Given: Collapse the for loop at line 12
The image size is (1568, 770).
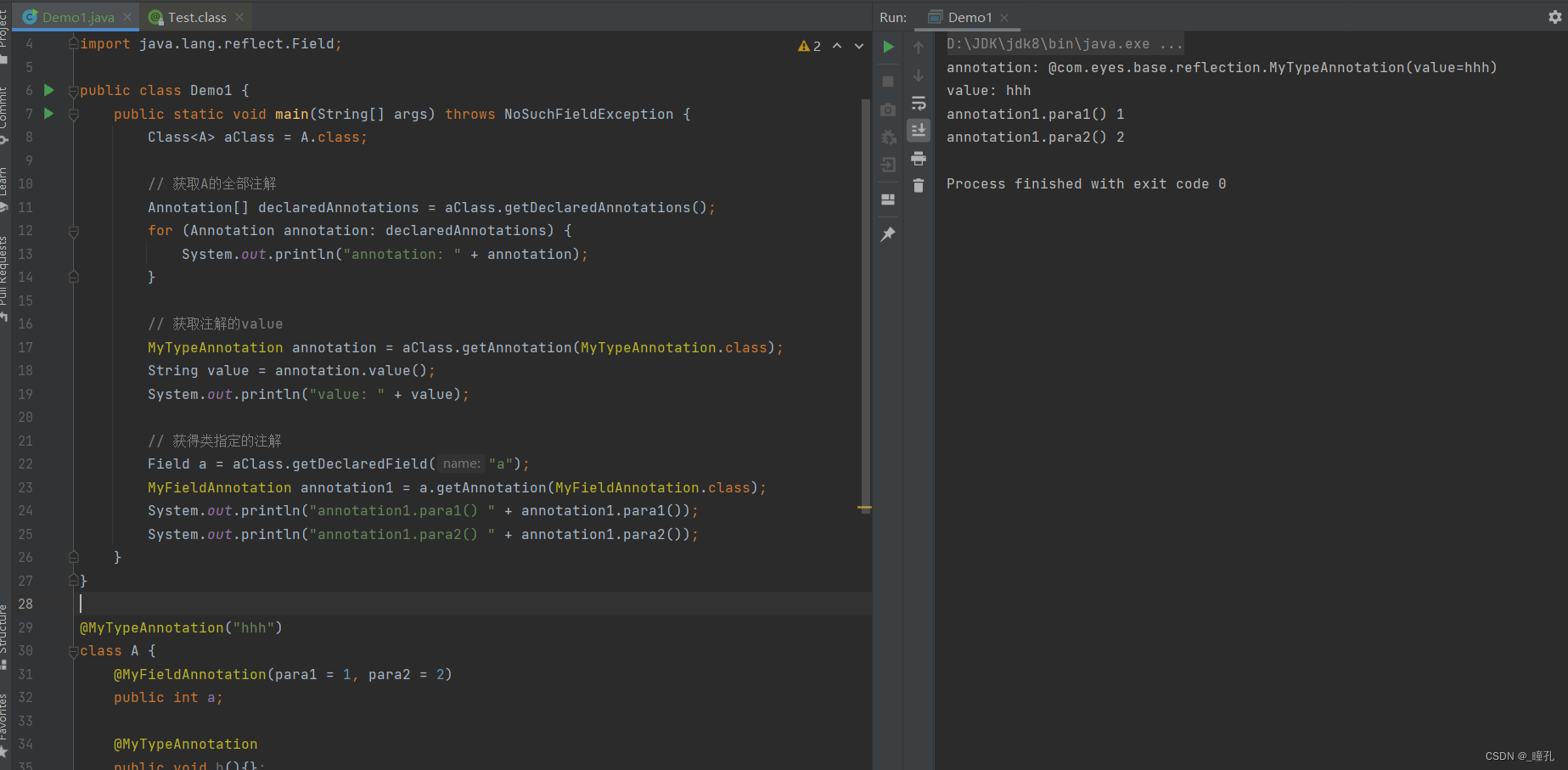Looking at the screenshot, I should (73, 231).
